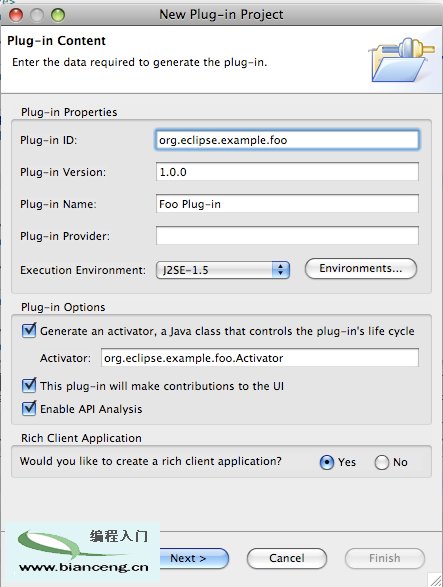Click the resize grip at the window corner
443x587 pixels.
tap(434, 579)
